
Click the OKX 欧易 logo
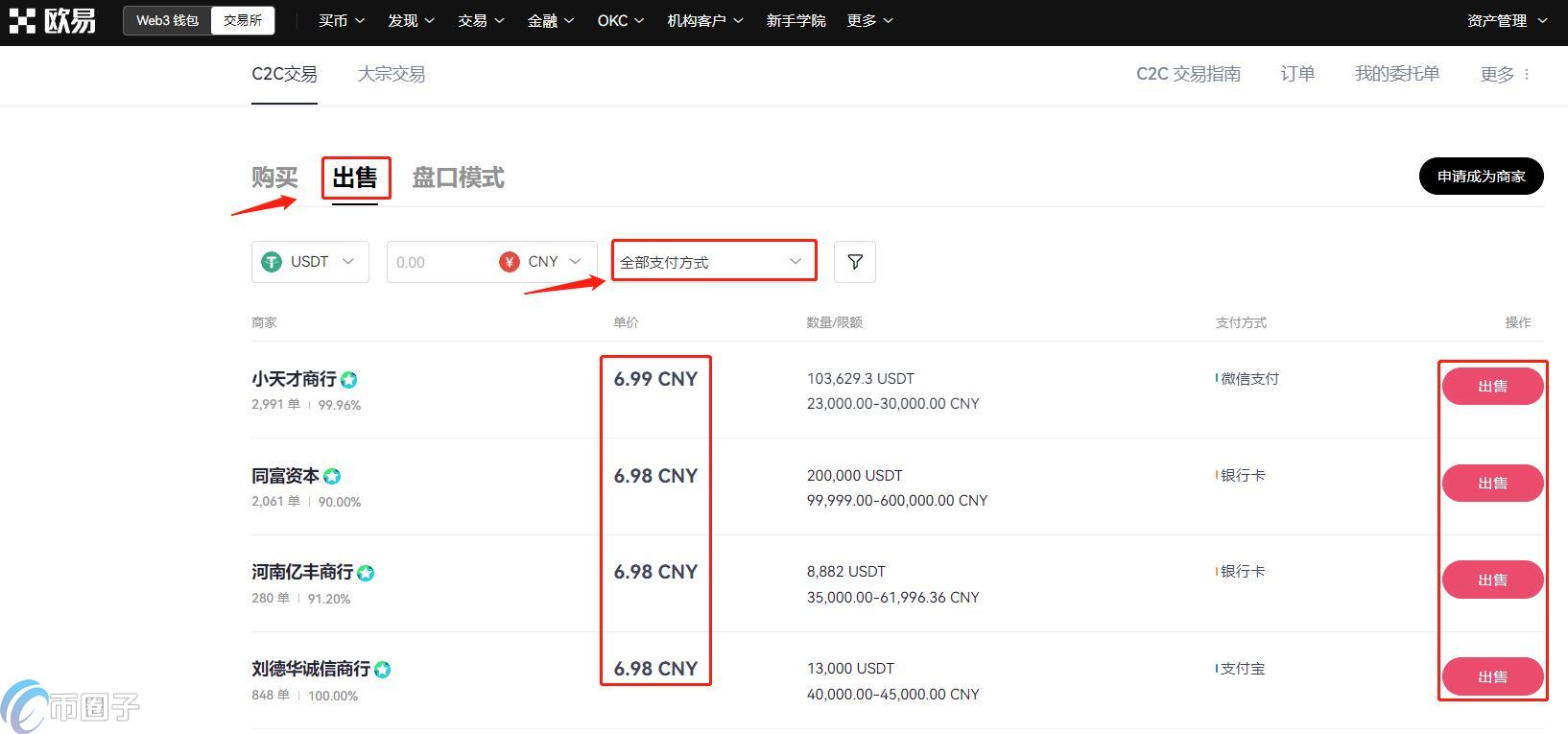53,20
